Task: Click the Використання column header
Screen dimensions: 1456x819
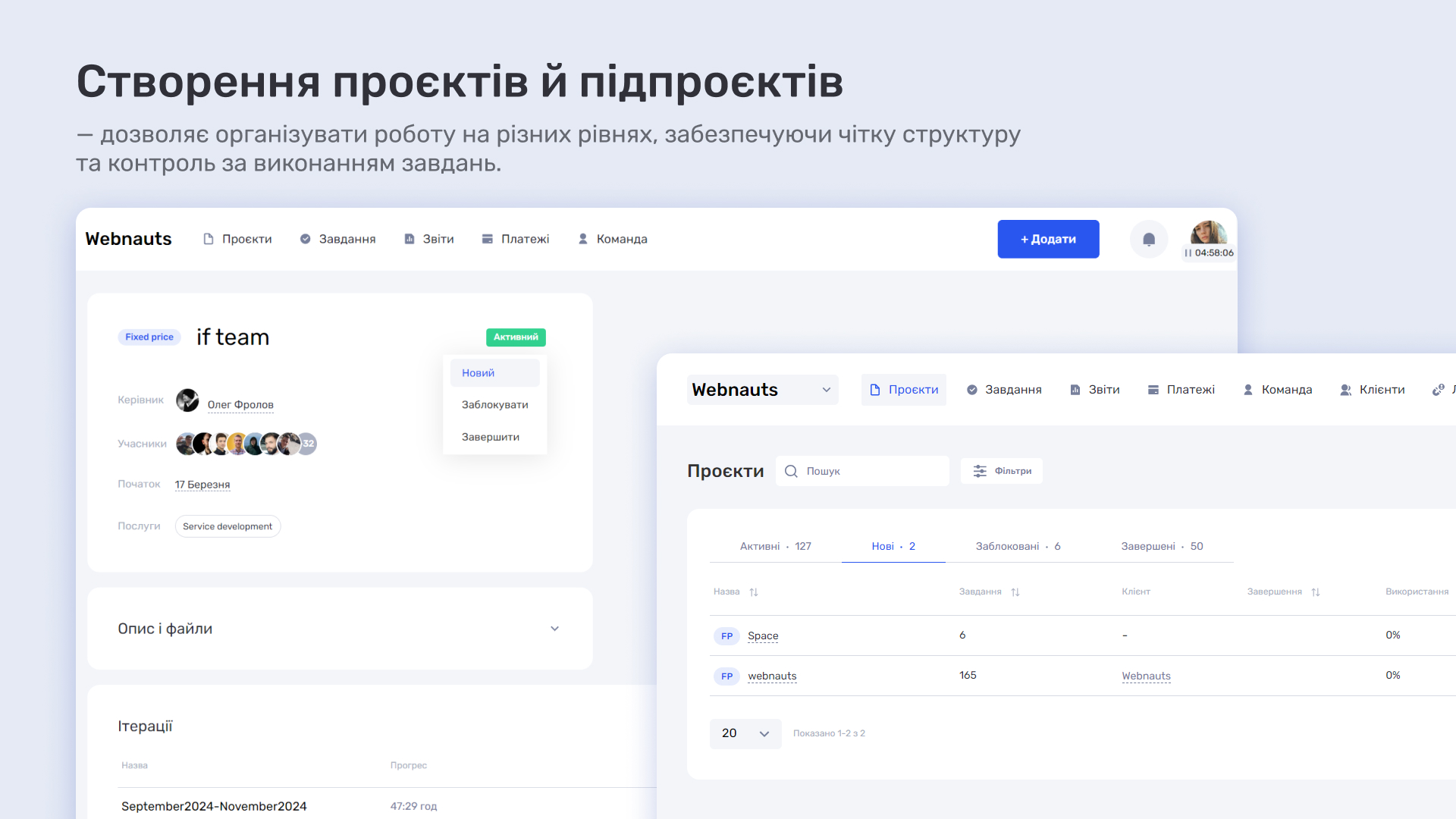Action: pyautogui.click(x=1417, y=591)
